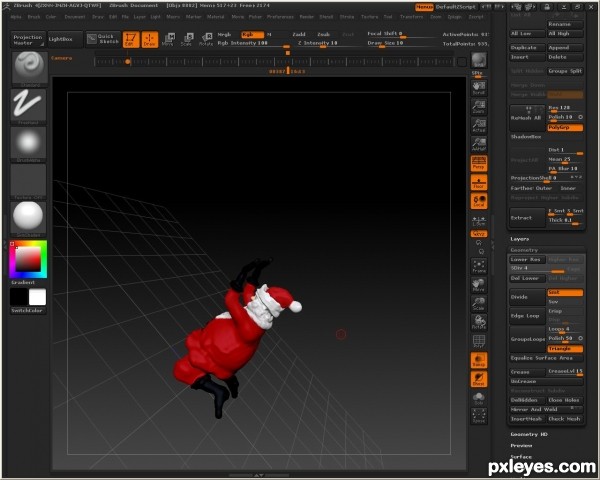
Task: Open the brush alpha selector
Action: [29, 144]
